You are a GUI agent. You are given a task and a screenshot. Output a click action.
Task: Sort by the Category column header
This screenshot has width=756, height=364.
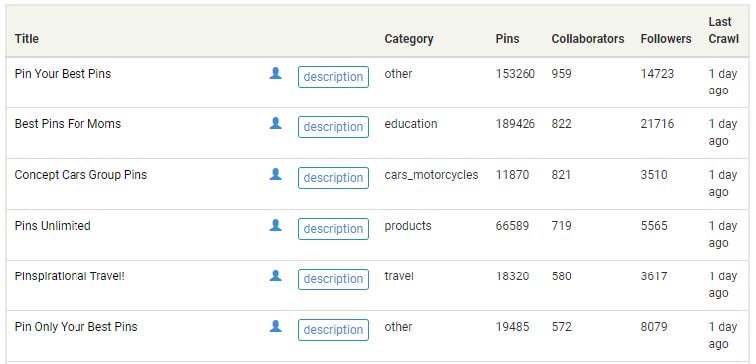[x=409, y=39]
